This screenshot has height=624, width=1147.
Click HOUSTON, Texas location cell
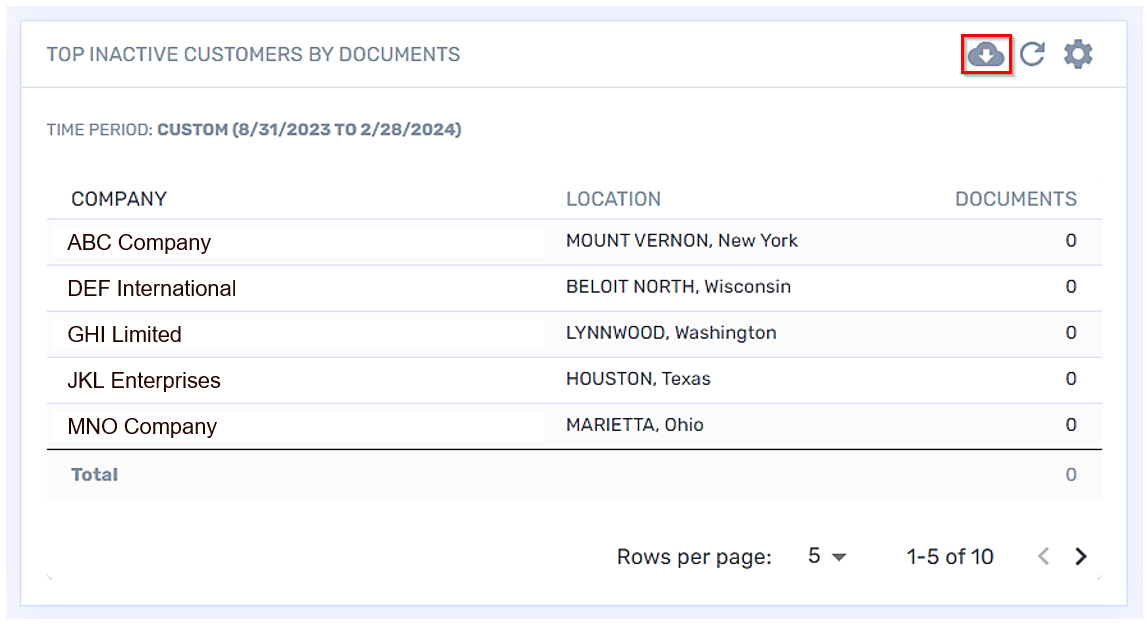[638, 379]
